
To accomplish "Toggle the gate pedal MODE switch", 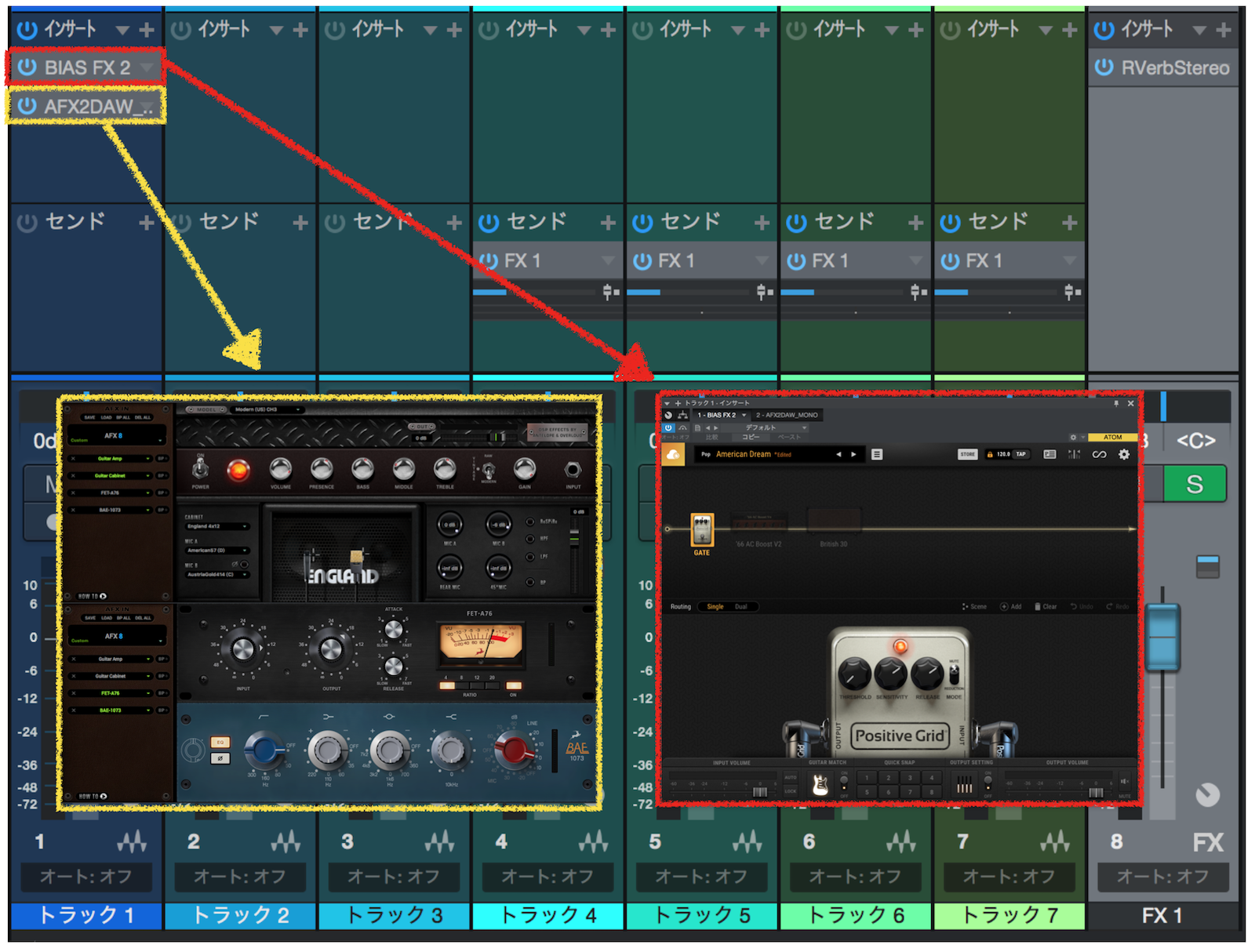I will tap(954, 675).
